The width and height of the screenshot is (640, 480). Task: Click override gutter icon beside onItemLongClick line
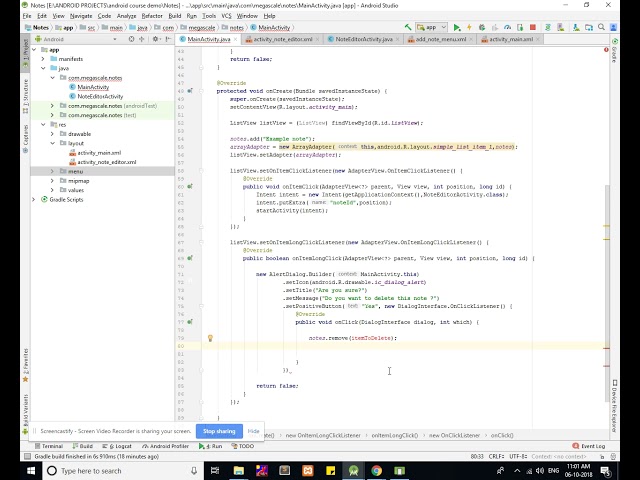coord(190,258)
